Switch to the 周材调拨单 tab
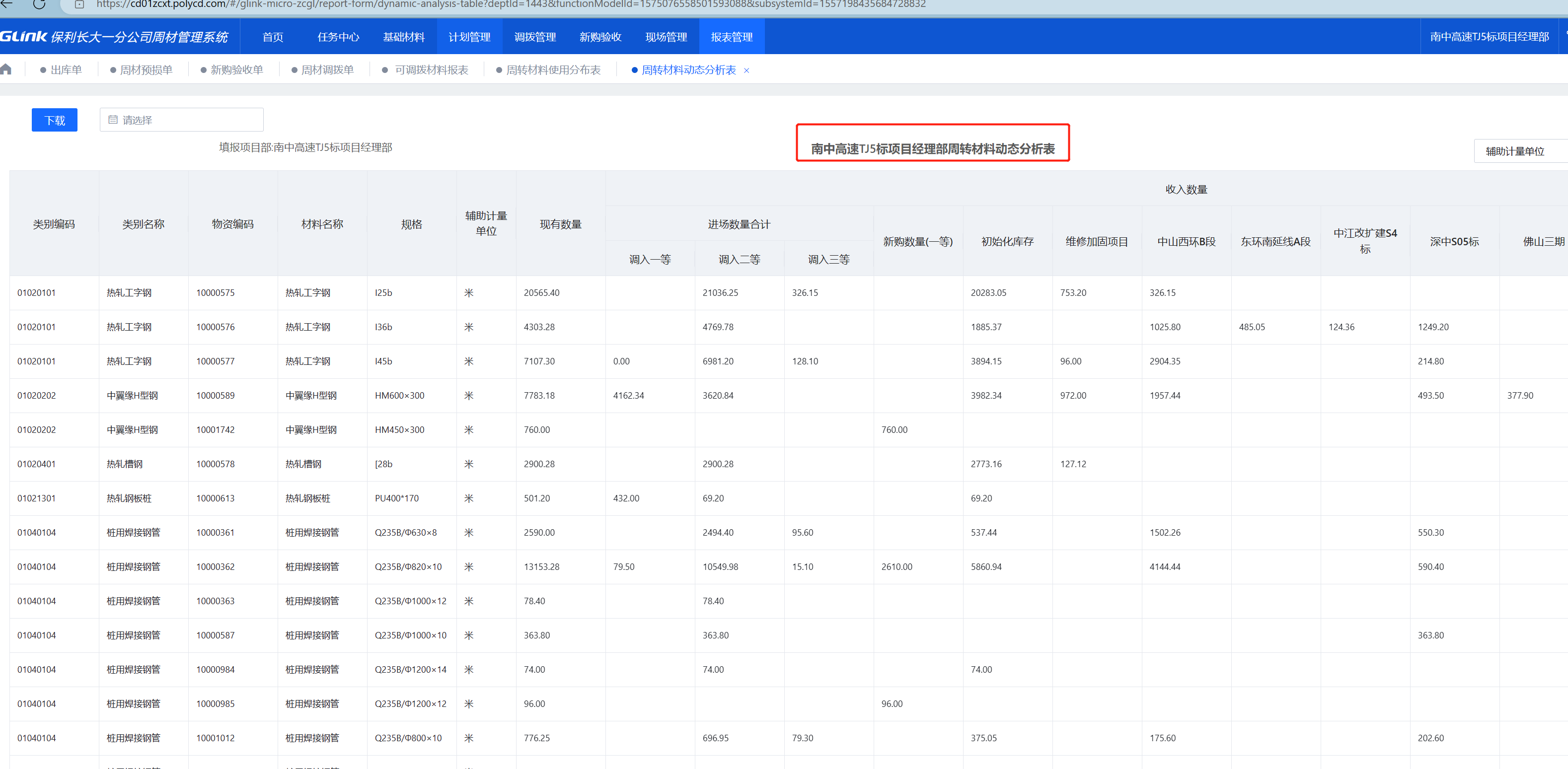1568x769 pixels. (323, 70)
